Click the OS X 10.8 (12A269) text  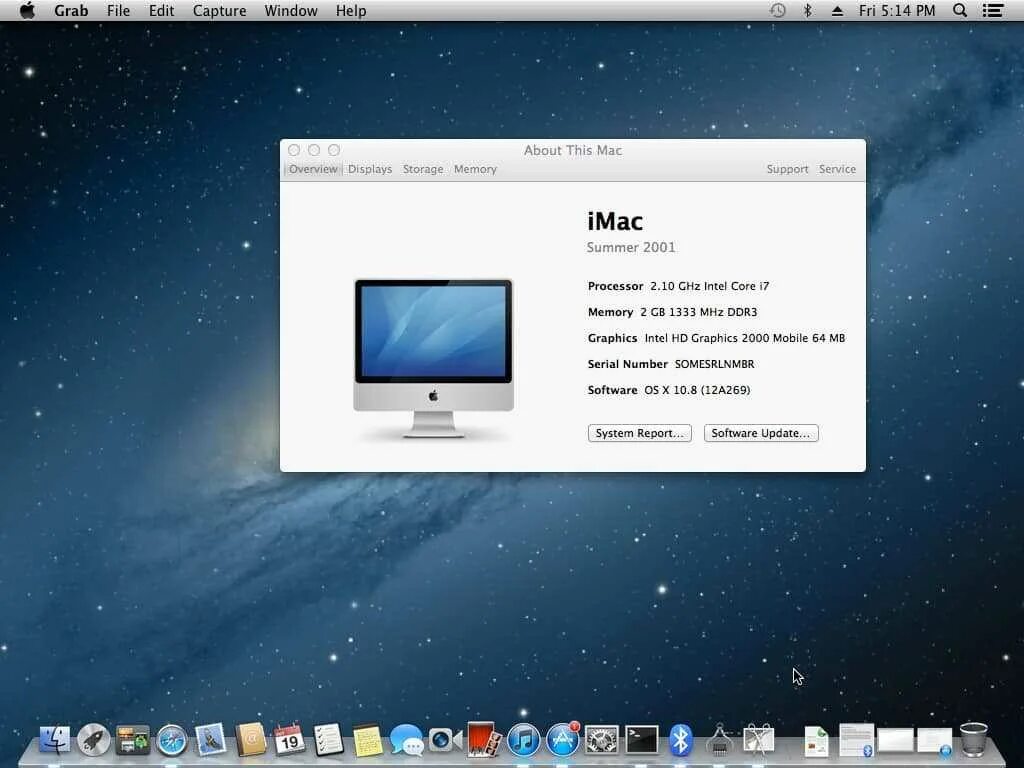(x=697, y=390)
